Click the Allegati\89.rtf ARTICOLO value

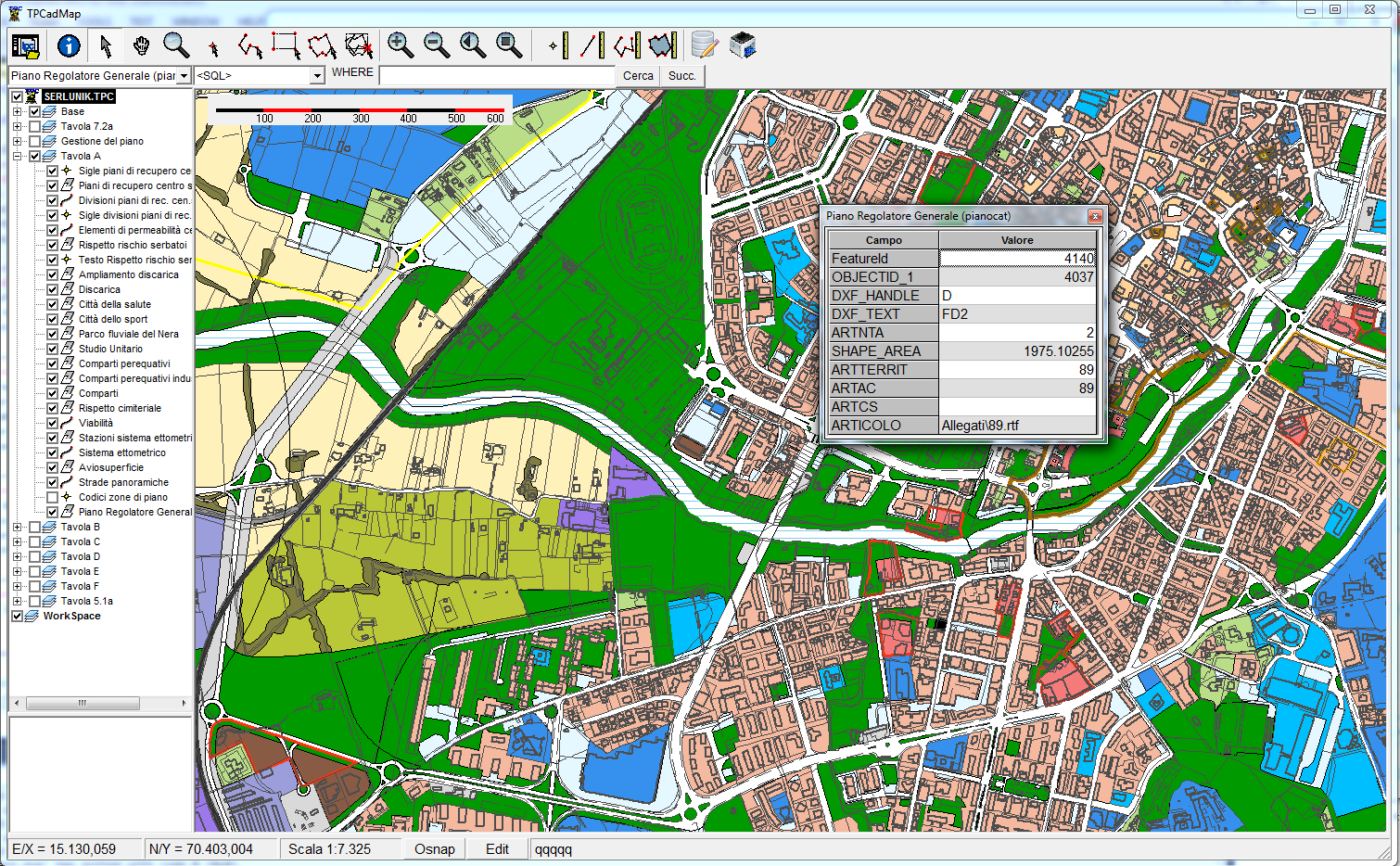1018,426
